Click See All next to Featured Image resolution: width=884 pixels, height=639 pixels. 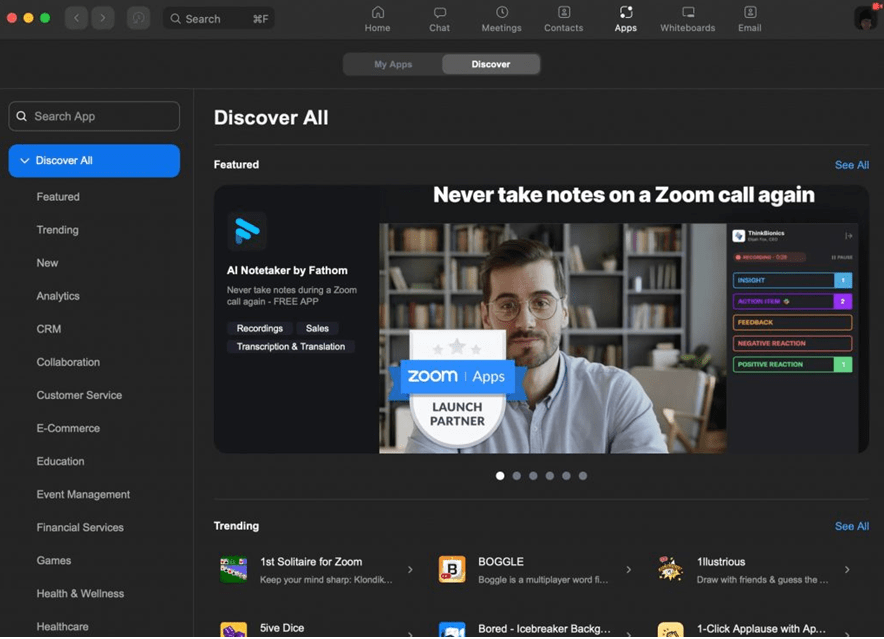click(851, 165)
